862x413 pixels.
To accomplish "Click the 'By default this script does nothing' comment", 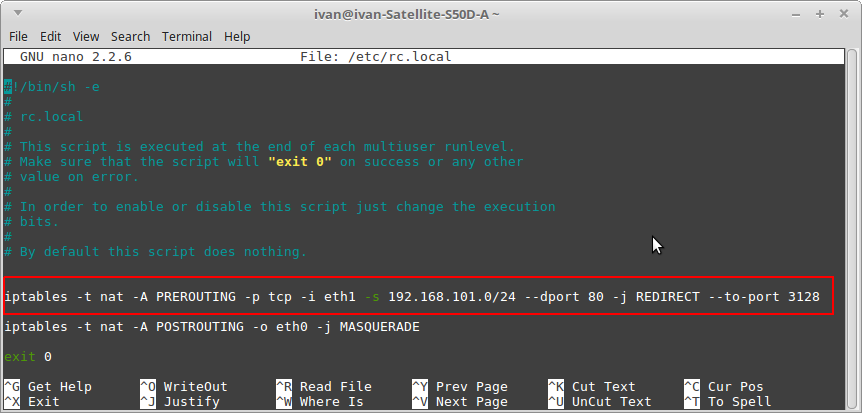I will (156, 252).
